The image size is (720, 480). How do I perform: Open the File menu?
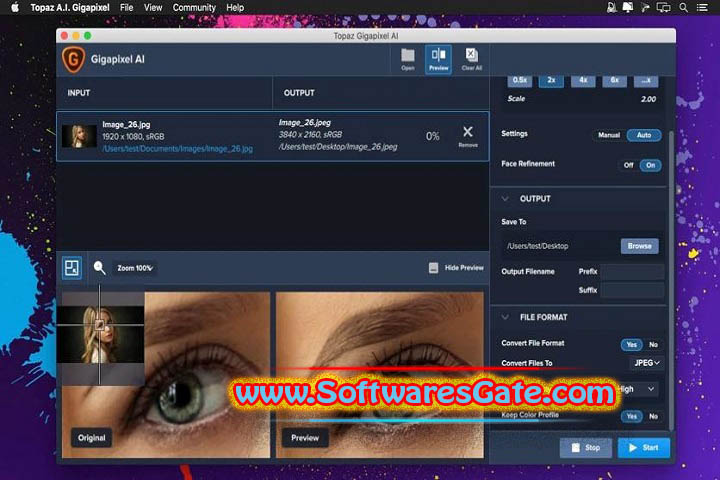[x=126, y=7]
